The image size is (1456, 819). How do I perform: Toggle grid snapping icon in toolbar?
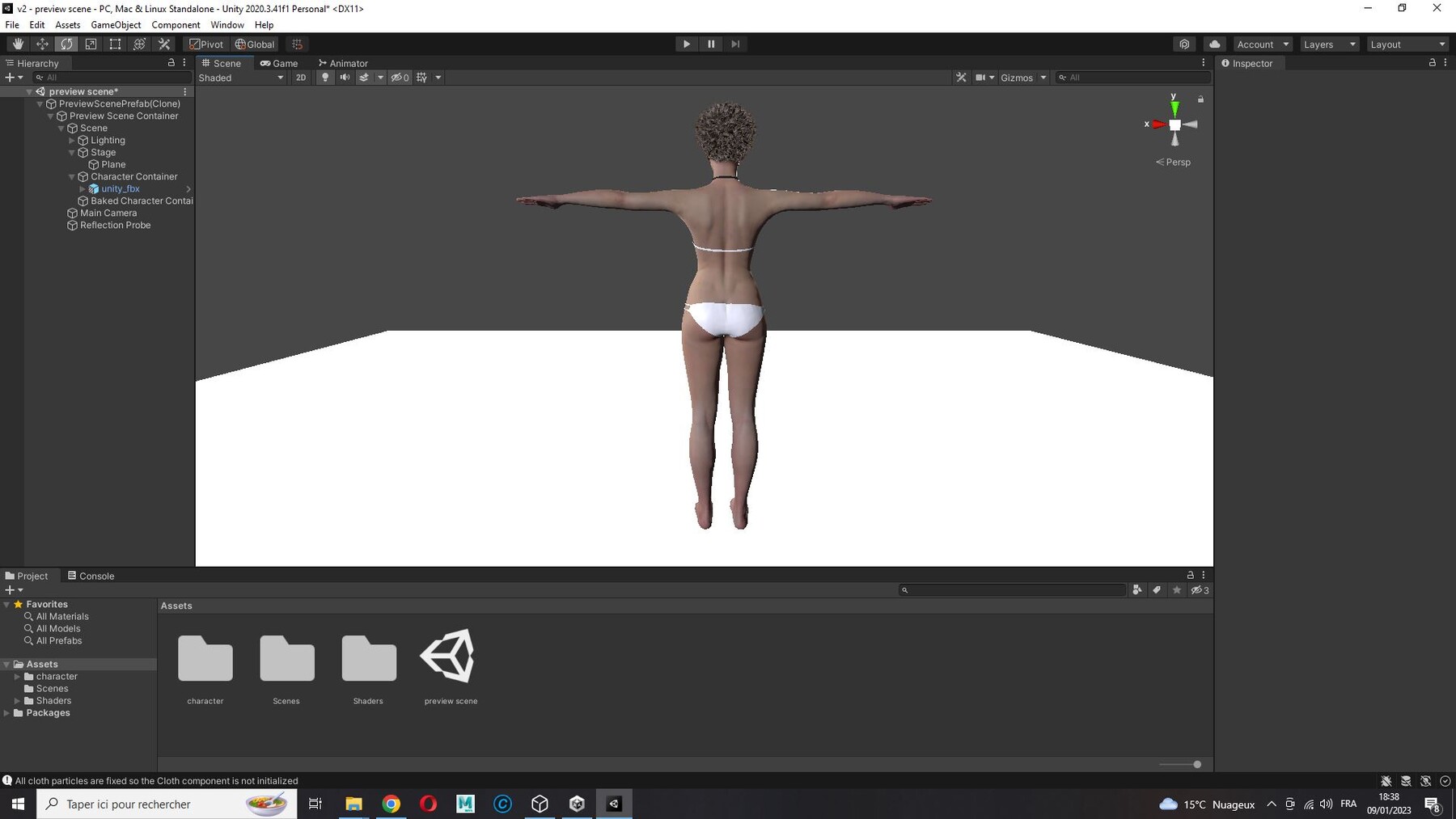[x=297, y=44]
